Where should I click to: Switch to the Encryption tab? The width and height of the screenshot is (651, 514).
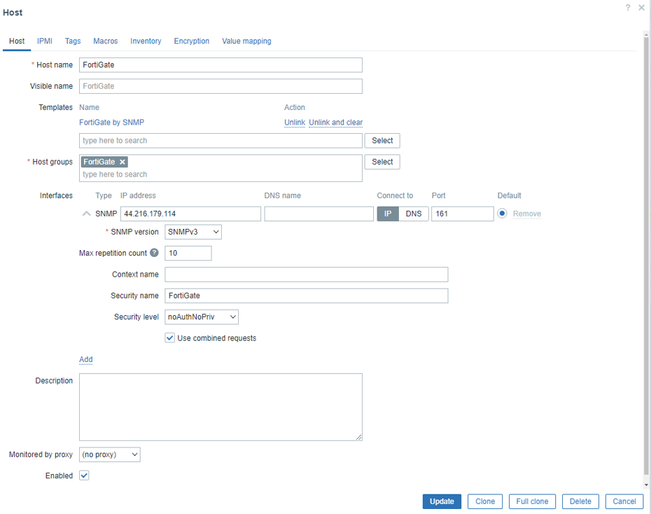point(191,41)
